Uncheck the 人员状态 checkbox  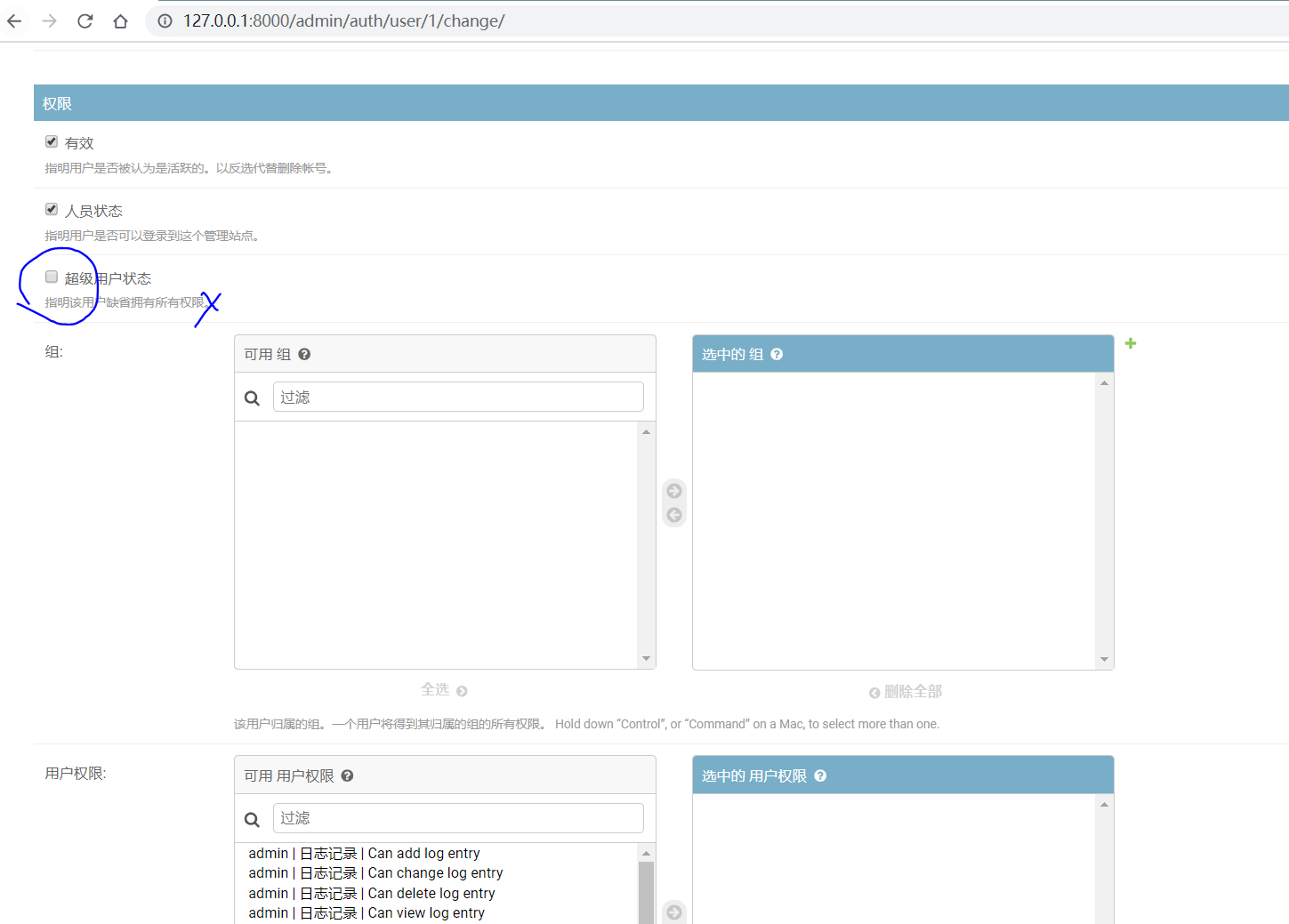pyautogui.click(x=52, y=210)
